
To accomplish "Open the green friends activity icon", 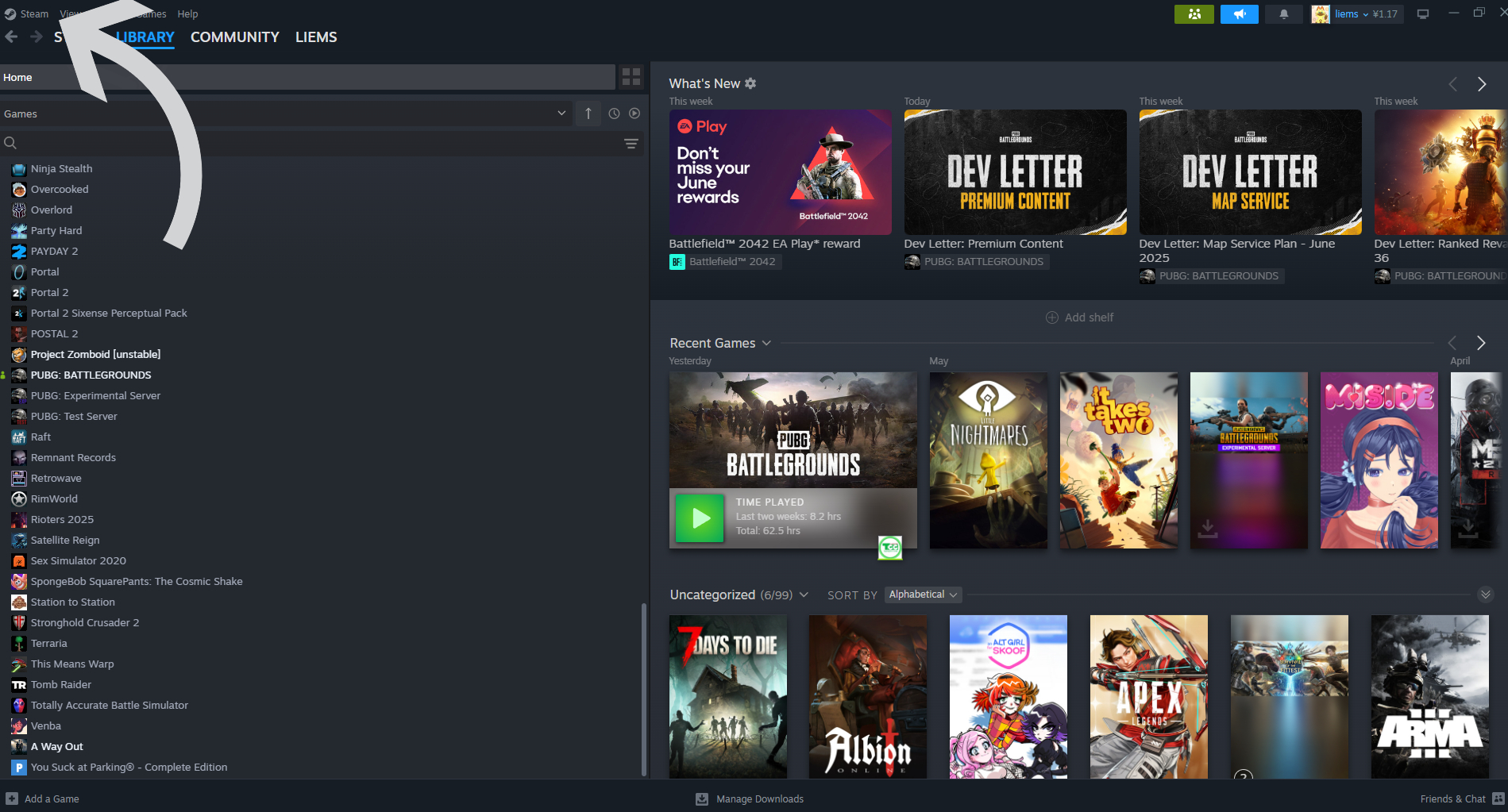I will [x=1194, y=14].
